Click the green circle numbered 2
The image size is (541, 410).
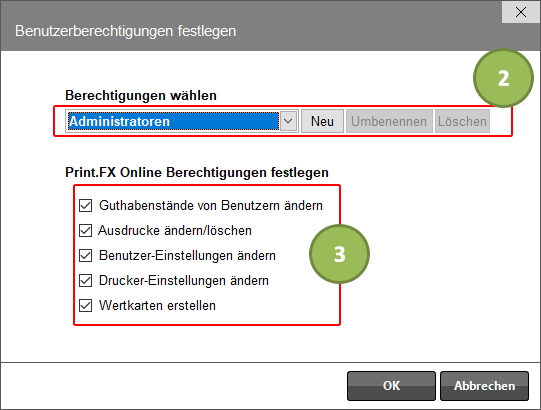click(x=503, y=78)
